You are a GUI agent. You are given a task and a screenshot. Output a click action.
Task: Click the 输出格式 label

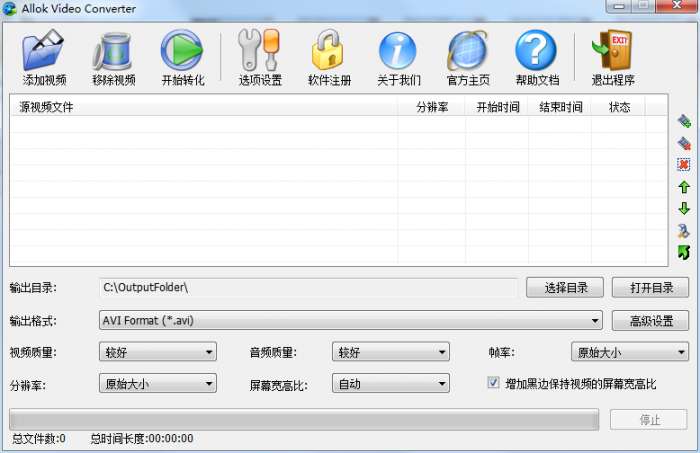(33, 321)
